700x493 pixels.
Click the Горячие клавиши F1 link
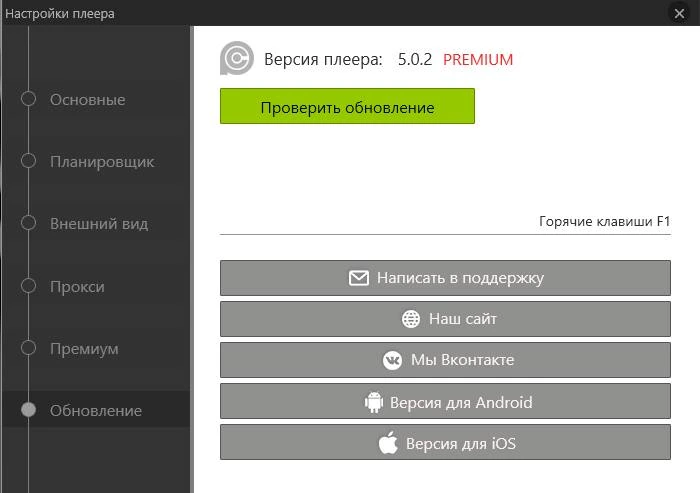[604, 221]
